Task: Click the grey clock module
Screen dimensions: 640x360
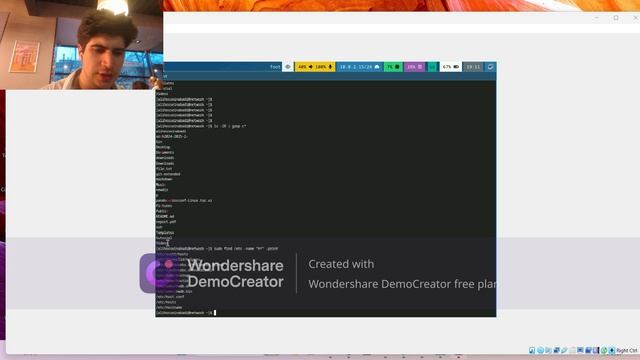Action: 473,67
